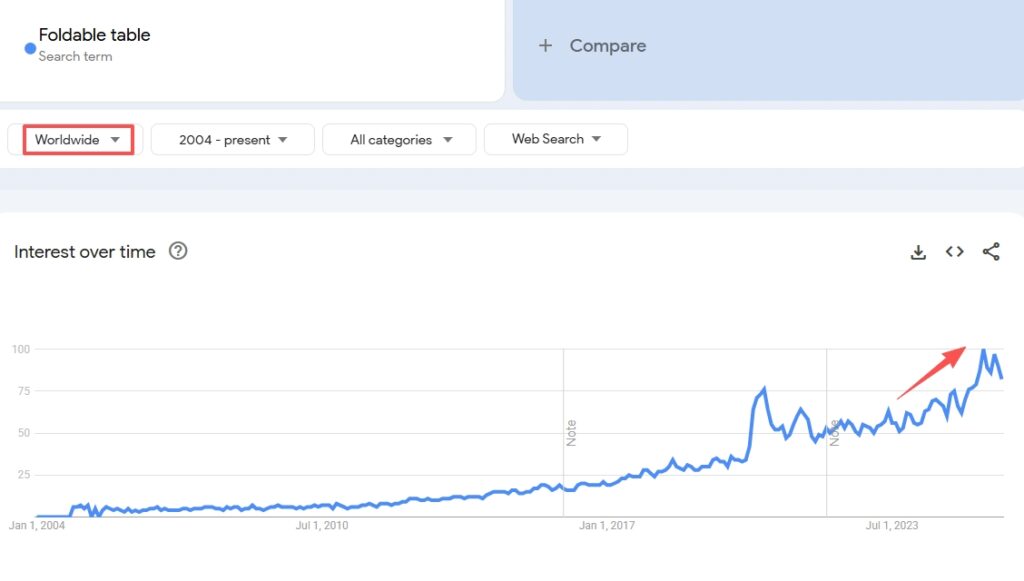
Task: Click the share chart icon
Action: coord(991,252)
